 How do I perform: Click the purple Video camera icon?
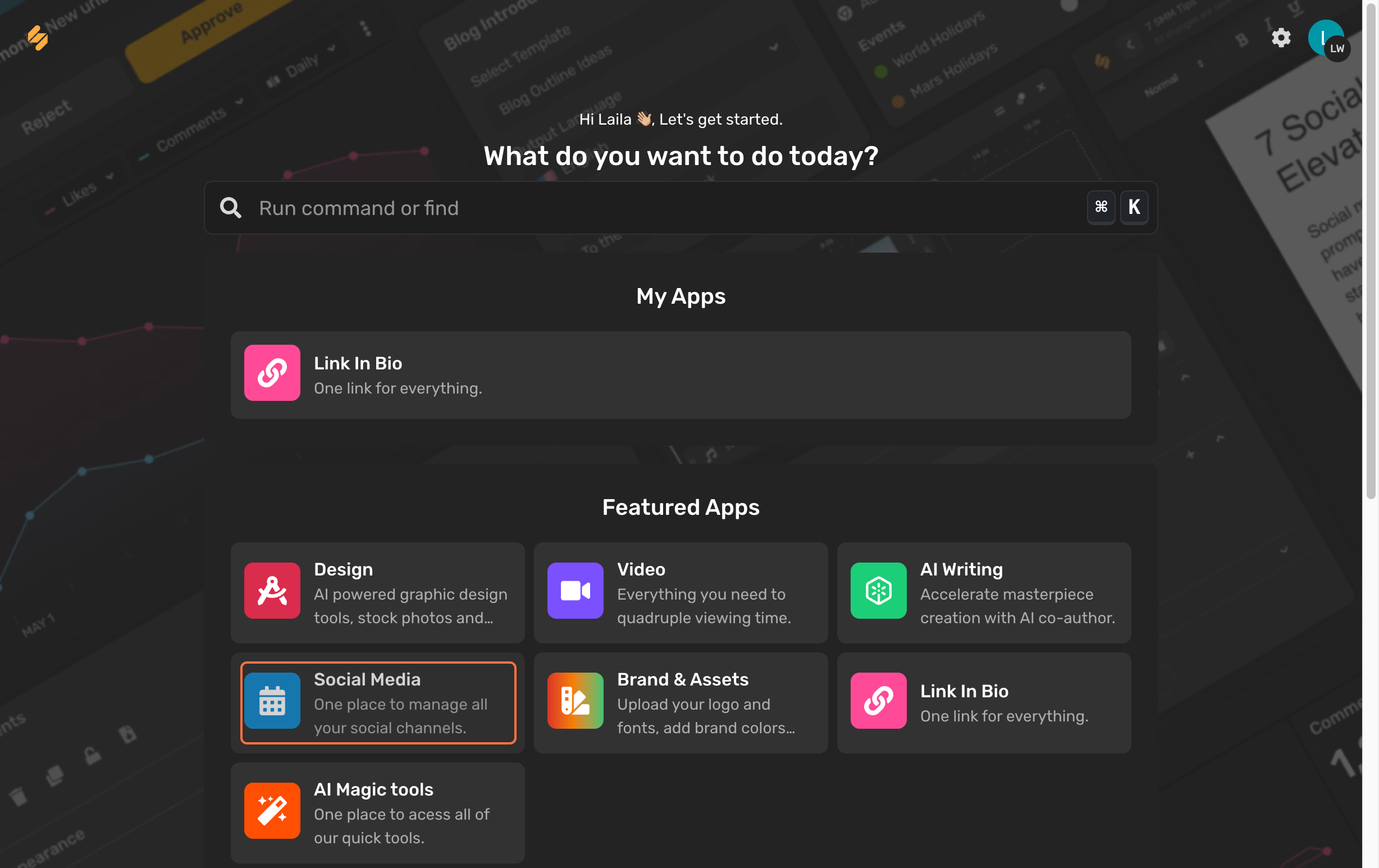pyautogui.click(x=575, y=590)
